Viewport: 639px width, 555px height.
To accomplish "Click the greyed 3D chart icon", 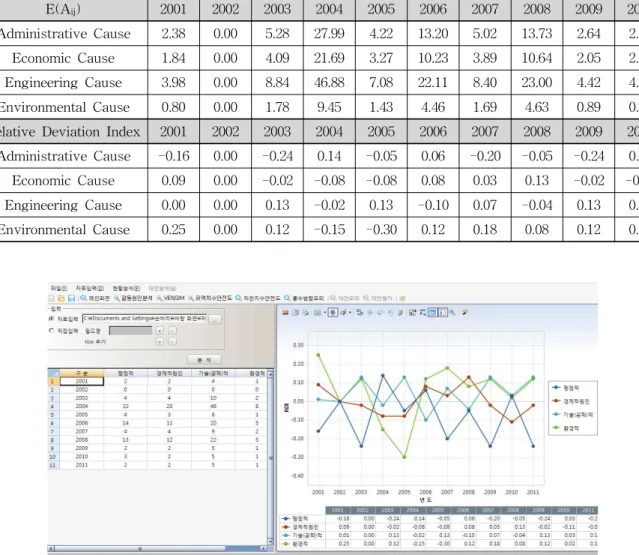I will pyautogui.click(x=400, y=313).
